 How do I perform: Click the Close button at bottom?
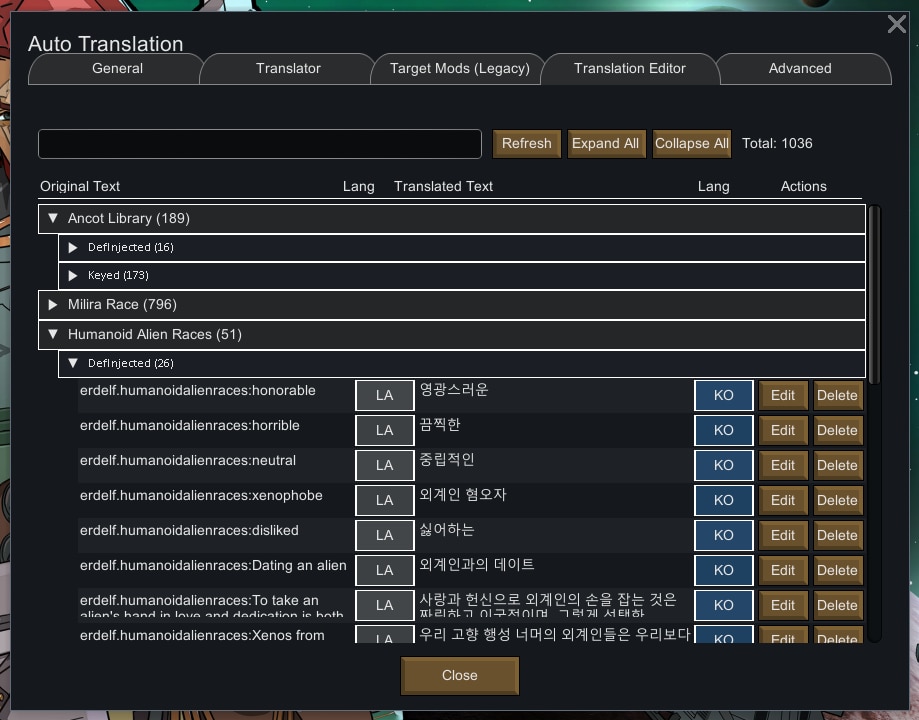[x=459, y=675]
